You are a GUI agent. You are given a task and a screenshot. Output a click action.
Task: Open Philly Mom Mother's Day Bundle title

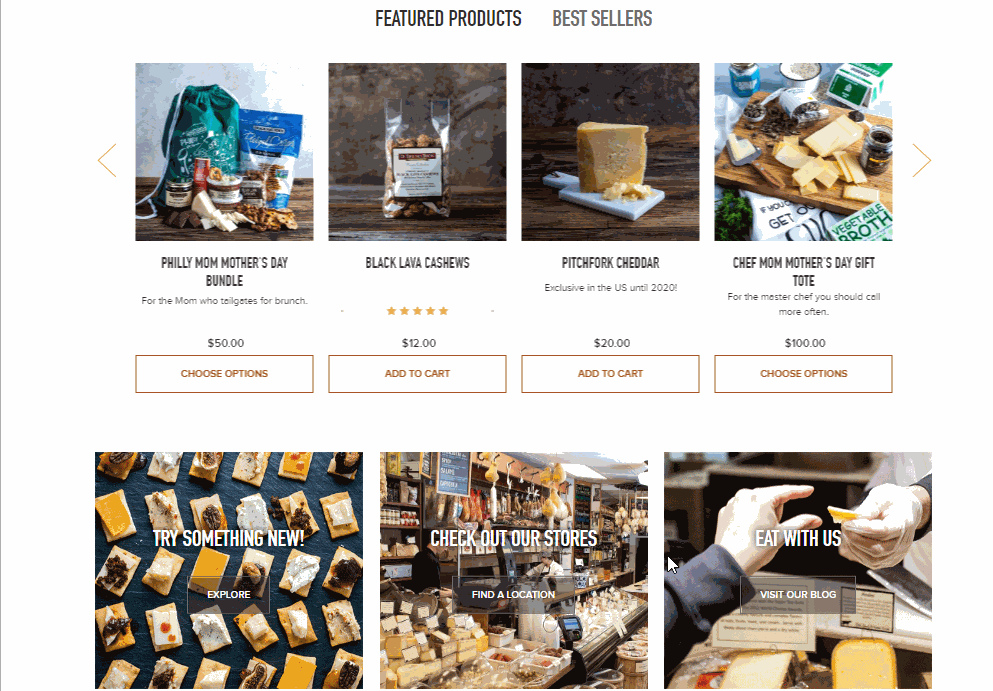tap(224, 272)
